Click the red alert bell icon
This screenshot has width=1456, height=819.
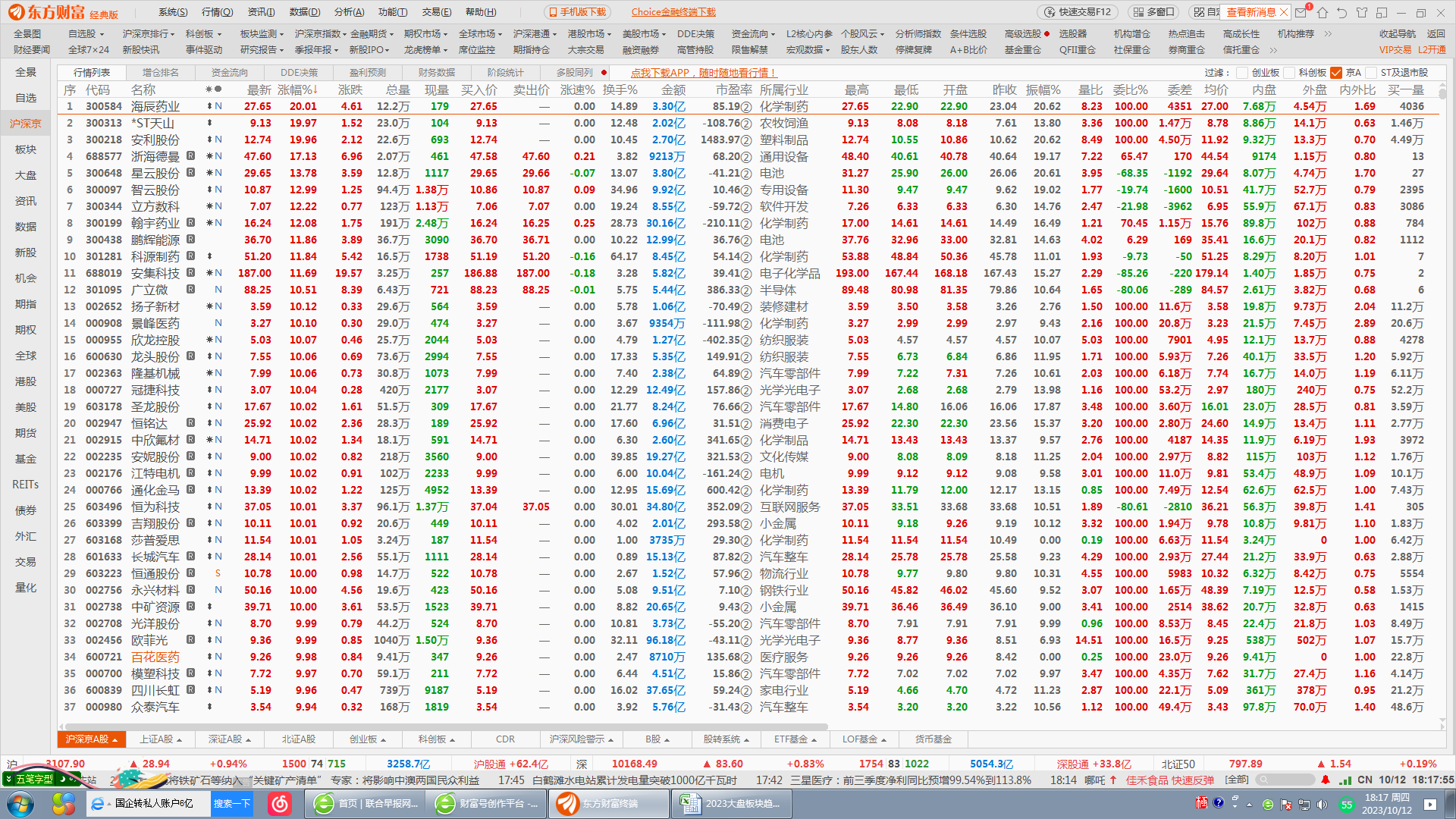click(1326, 780)
